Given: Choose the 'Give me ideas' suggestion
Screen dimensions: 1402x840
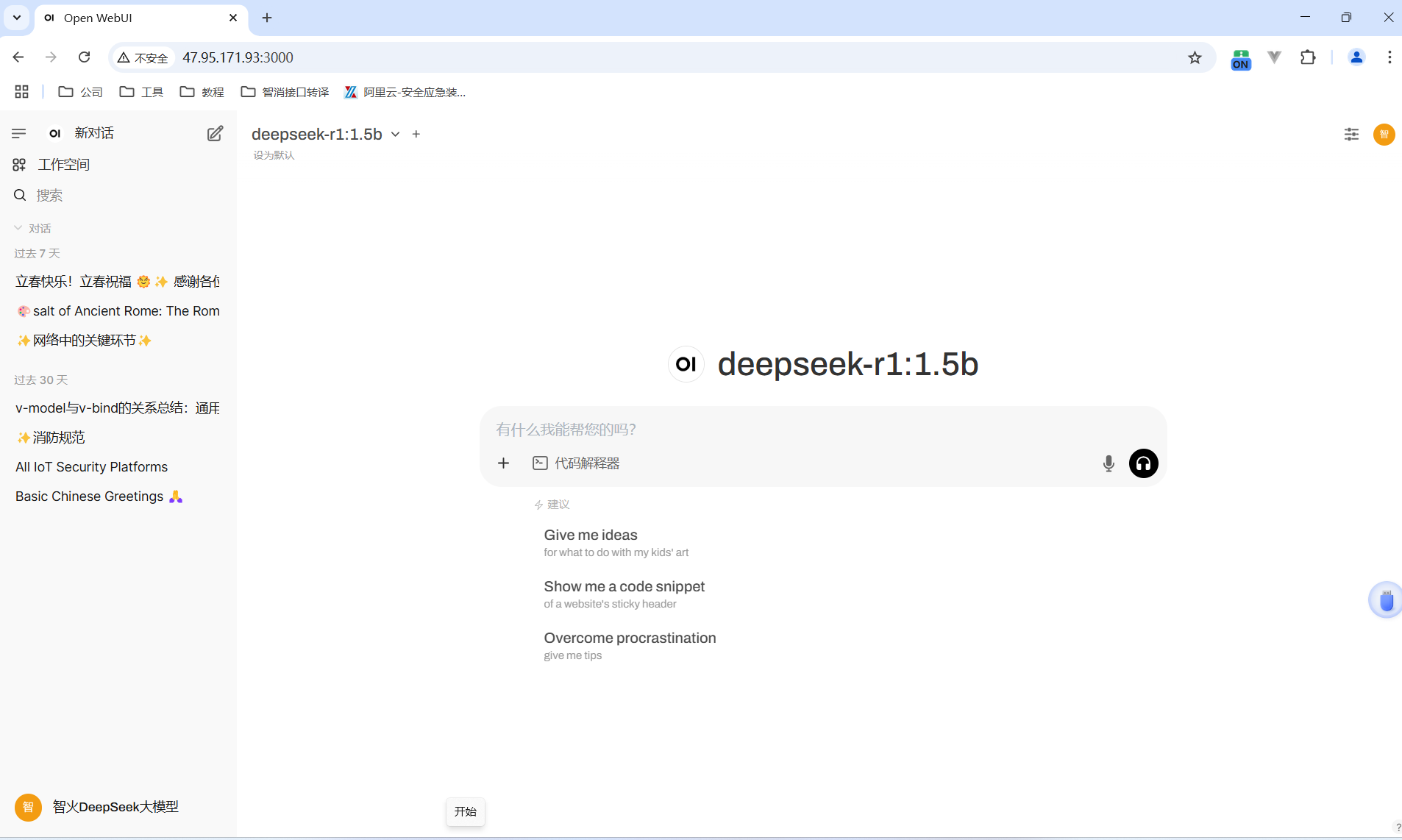Looking at the screenshot, I should tap(616, 543).
